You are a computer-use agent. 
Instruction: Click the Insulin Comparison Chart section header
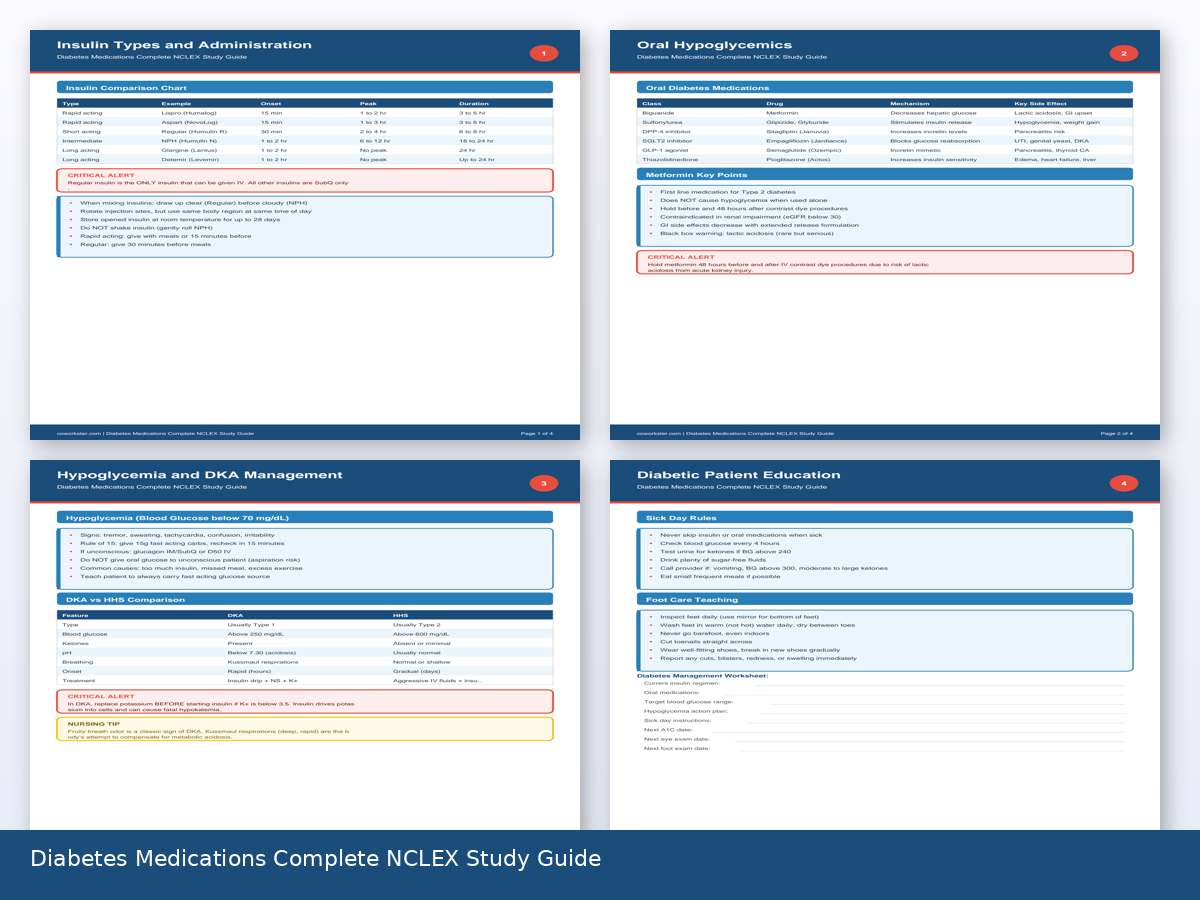pyautogui.click(x=304, y=88)
